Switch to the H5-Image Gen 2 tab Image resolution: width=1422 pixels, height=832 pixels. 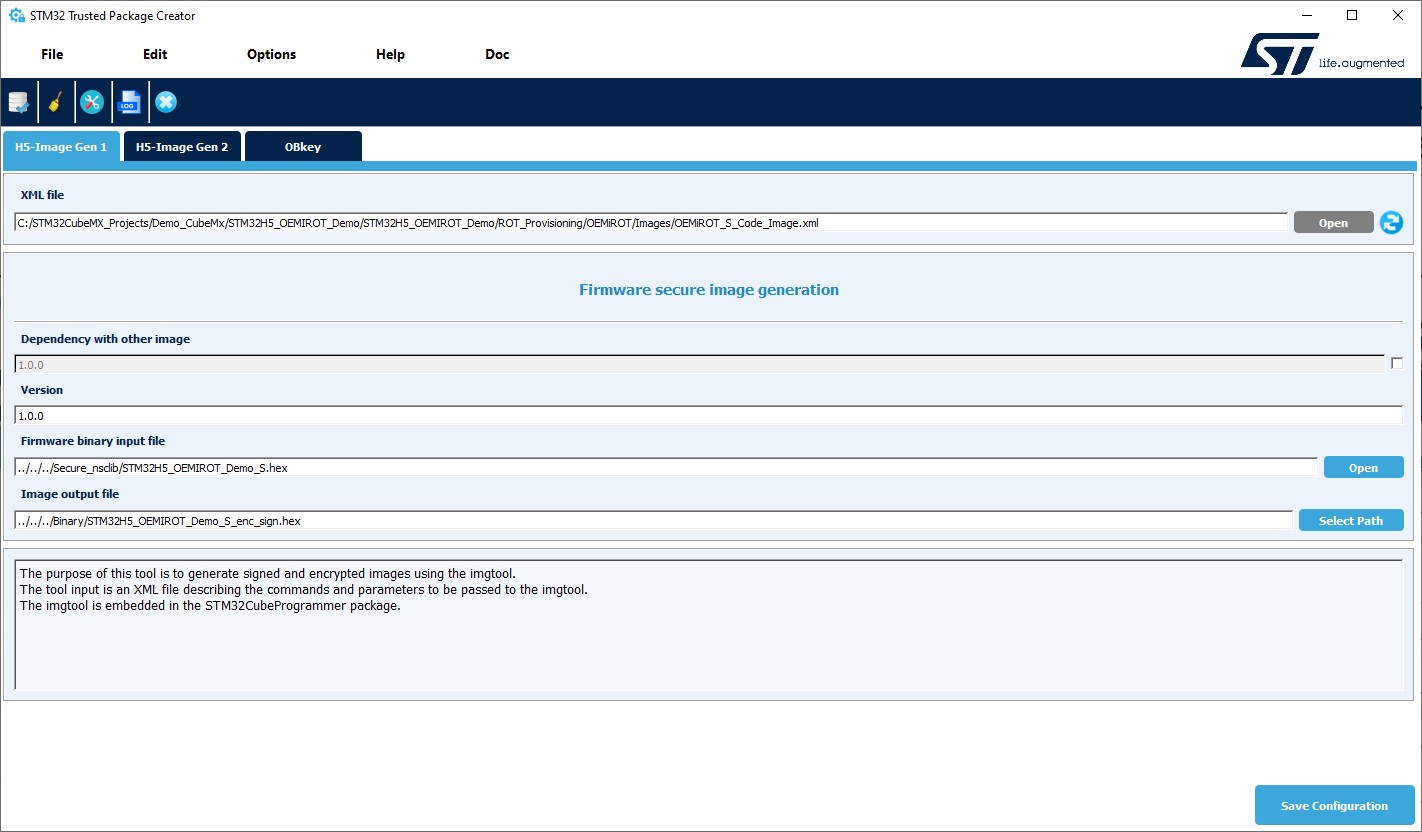pos(182,146)
